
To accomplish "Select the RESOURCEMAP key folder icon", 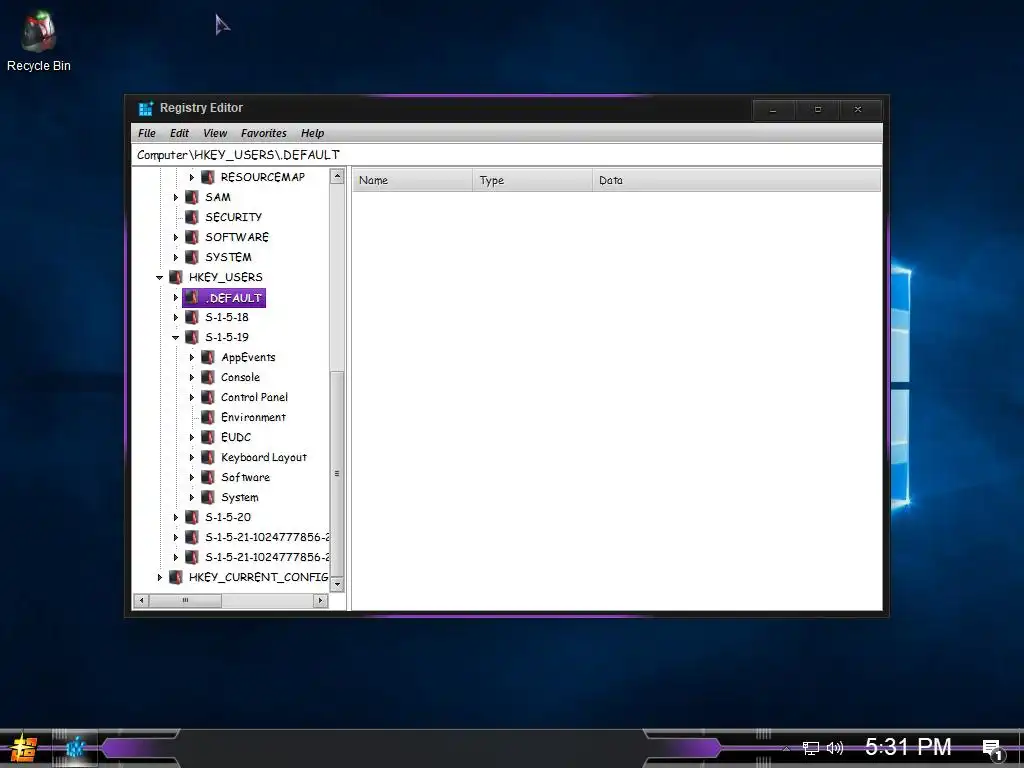I will [208, 177].
